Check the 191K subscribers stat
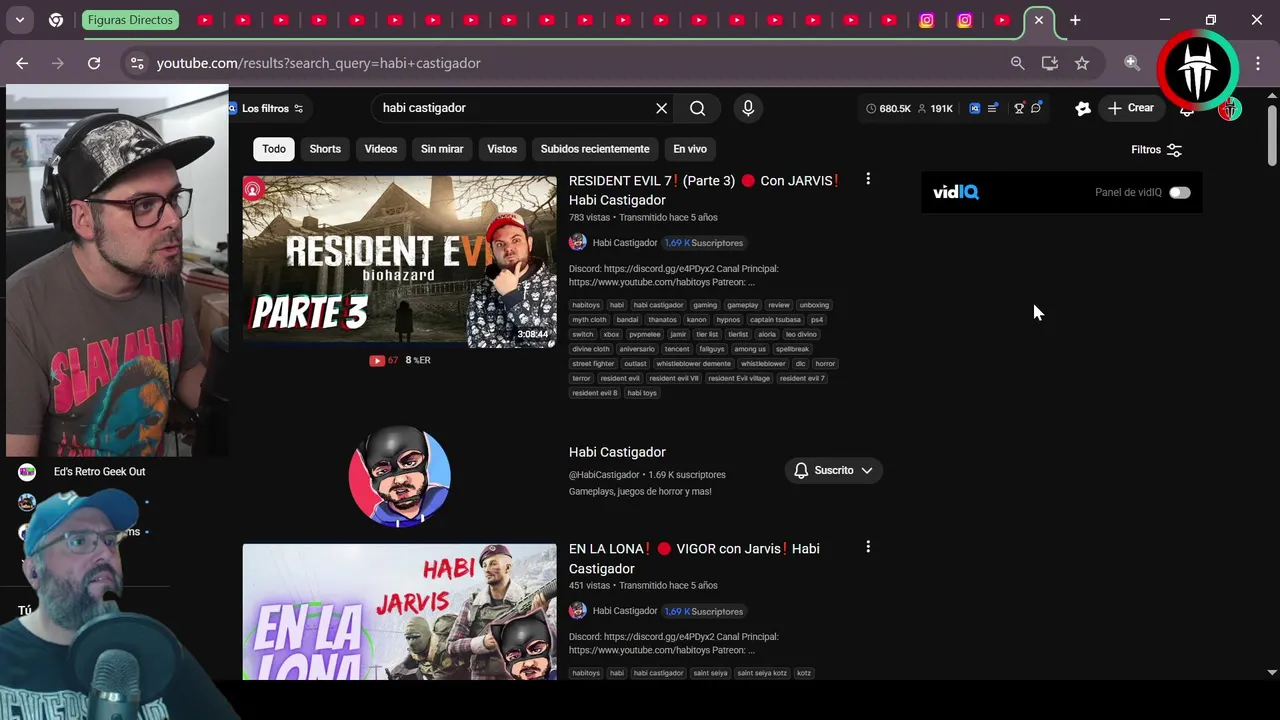Screen dimensions: 1280x720 934,108
